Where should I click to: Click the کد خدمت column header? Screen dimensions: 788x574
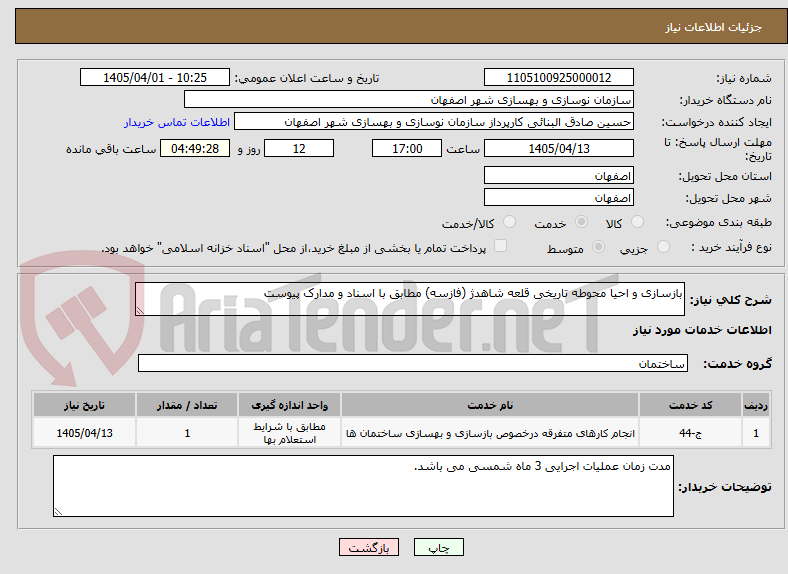(x=691, y=405)
